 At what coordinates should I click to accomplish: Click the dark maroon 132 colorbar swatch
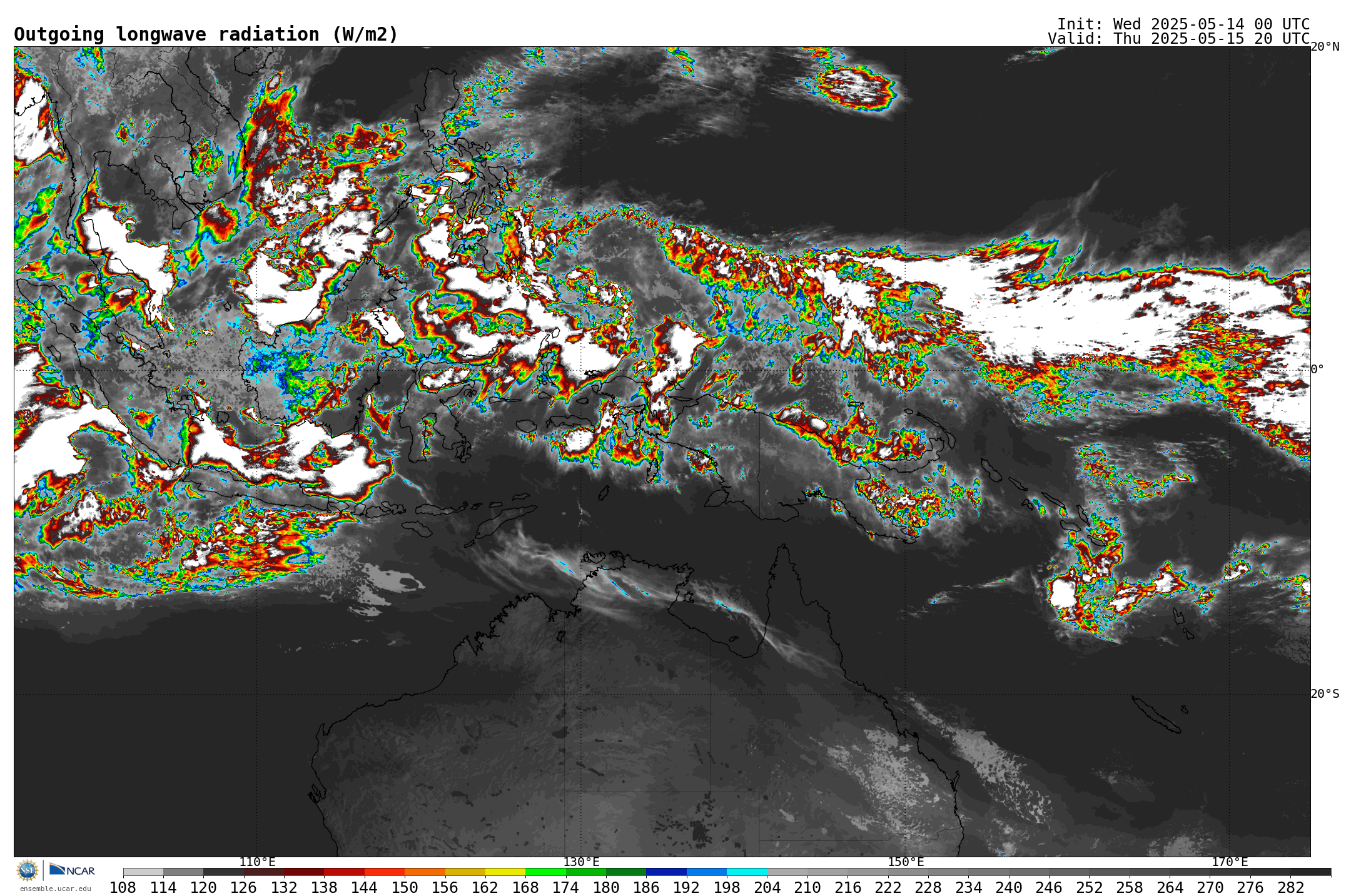pyautogui.click(x=304, y=872)
